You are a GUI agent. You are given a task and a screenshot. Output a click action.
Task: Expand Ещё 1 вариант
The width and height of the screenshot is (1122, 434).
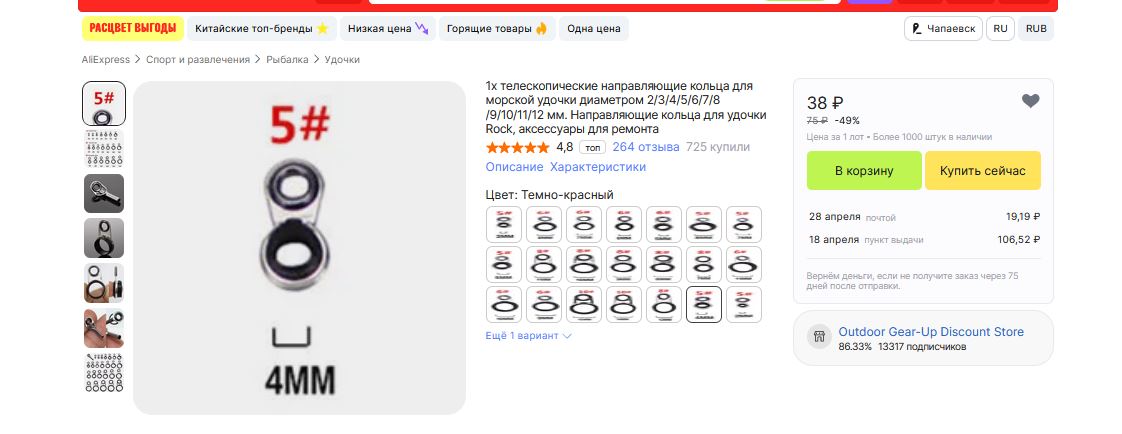pos(528,335)
